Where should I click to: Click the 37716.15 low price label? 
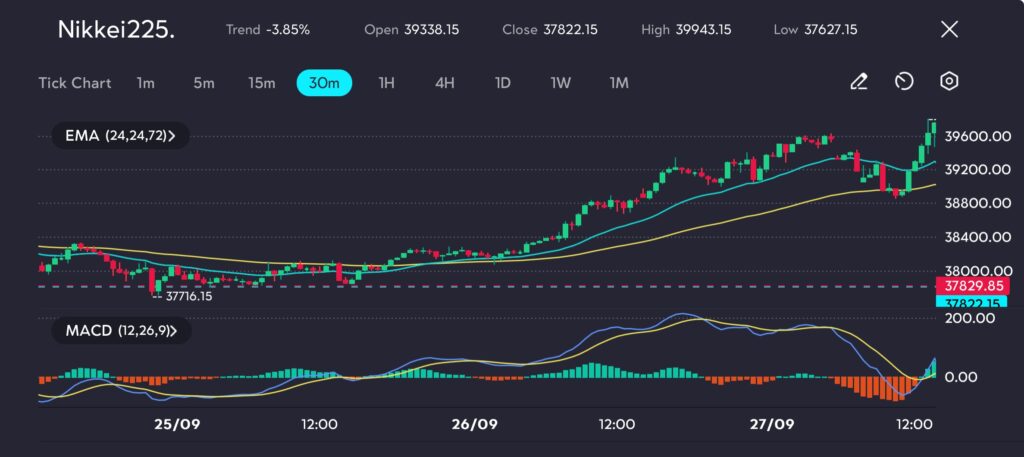[188, 296]
